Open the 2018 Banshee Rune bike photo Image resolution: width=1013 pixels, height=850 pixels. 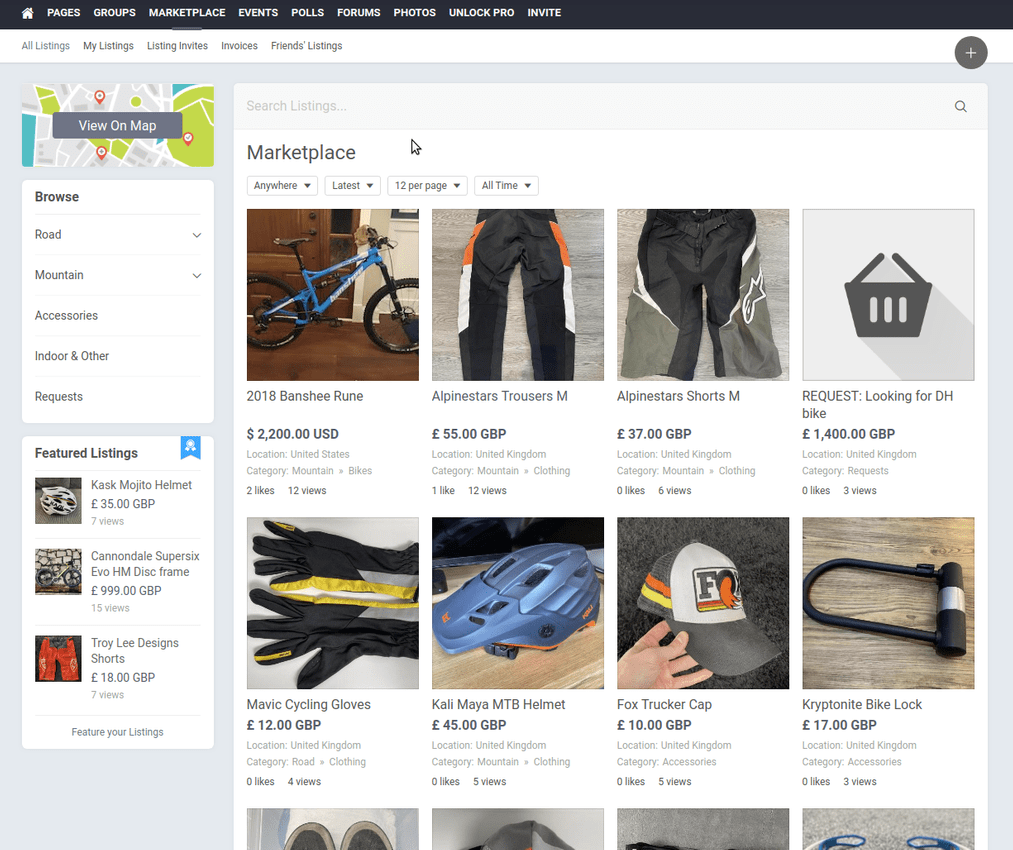tap(333, 295)
